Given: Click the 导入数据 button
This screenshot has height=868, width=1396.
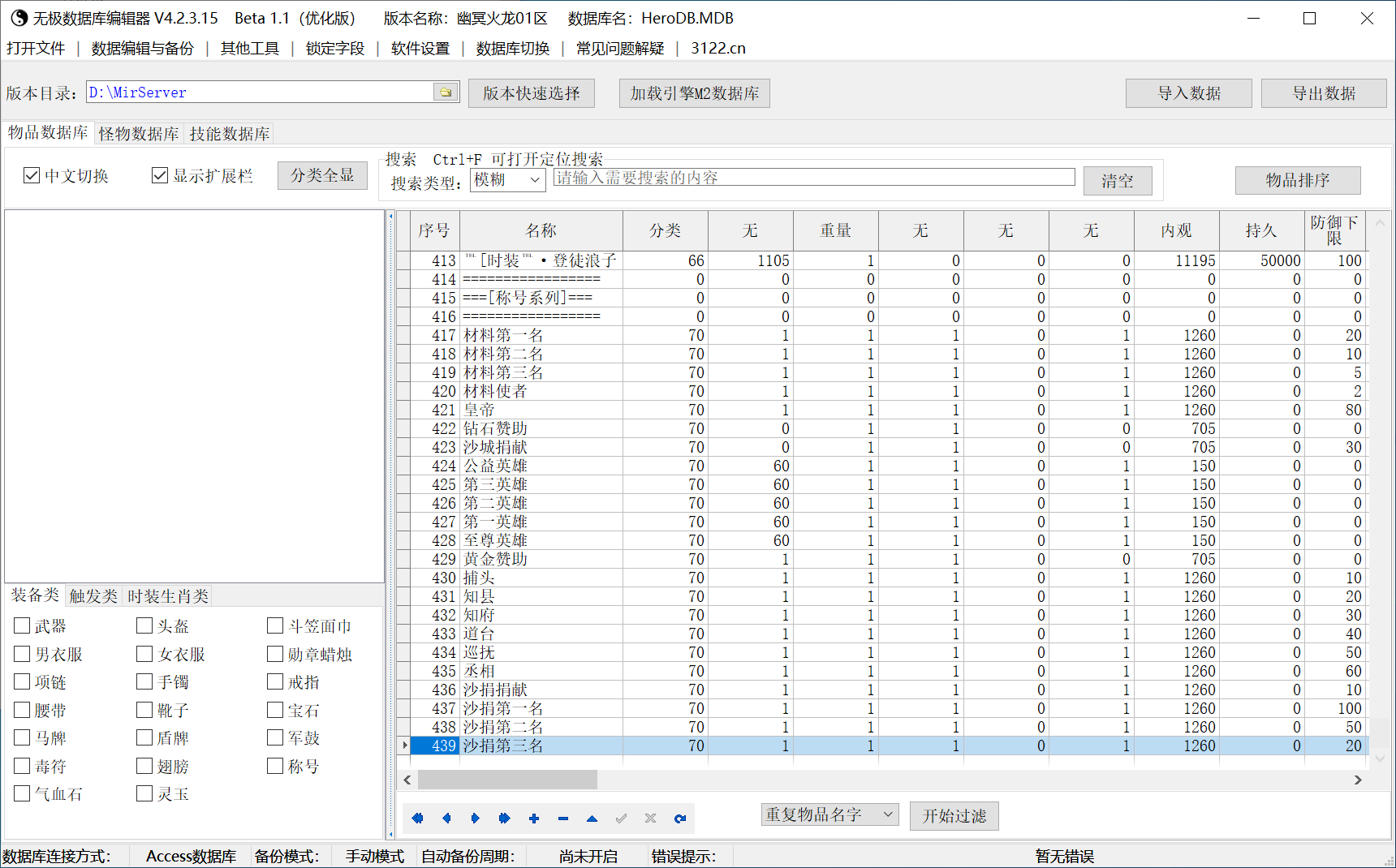Looking at the screenshot, I should 1189,93.
